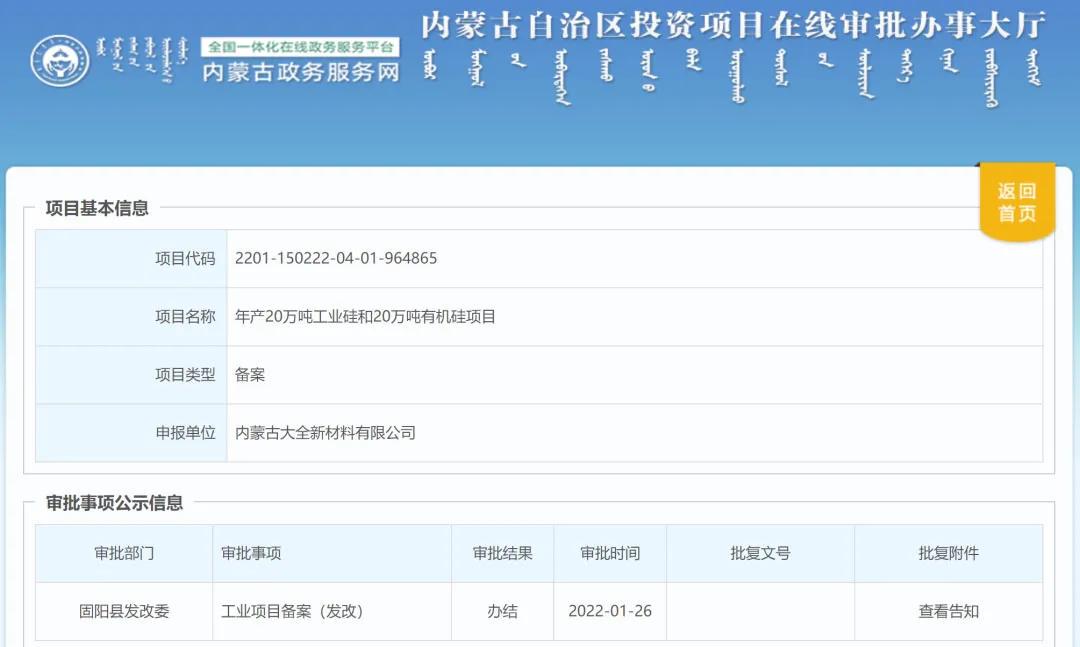Click the 审批结果 column header
Screen dimensions: 1080x647
(502, 553)
